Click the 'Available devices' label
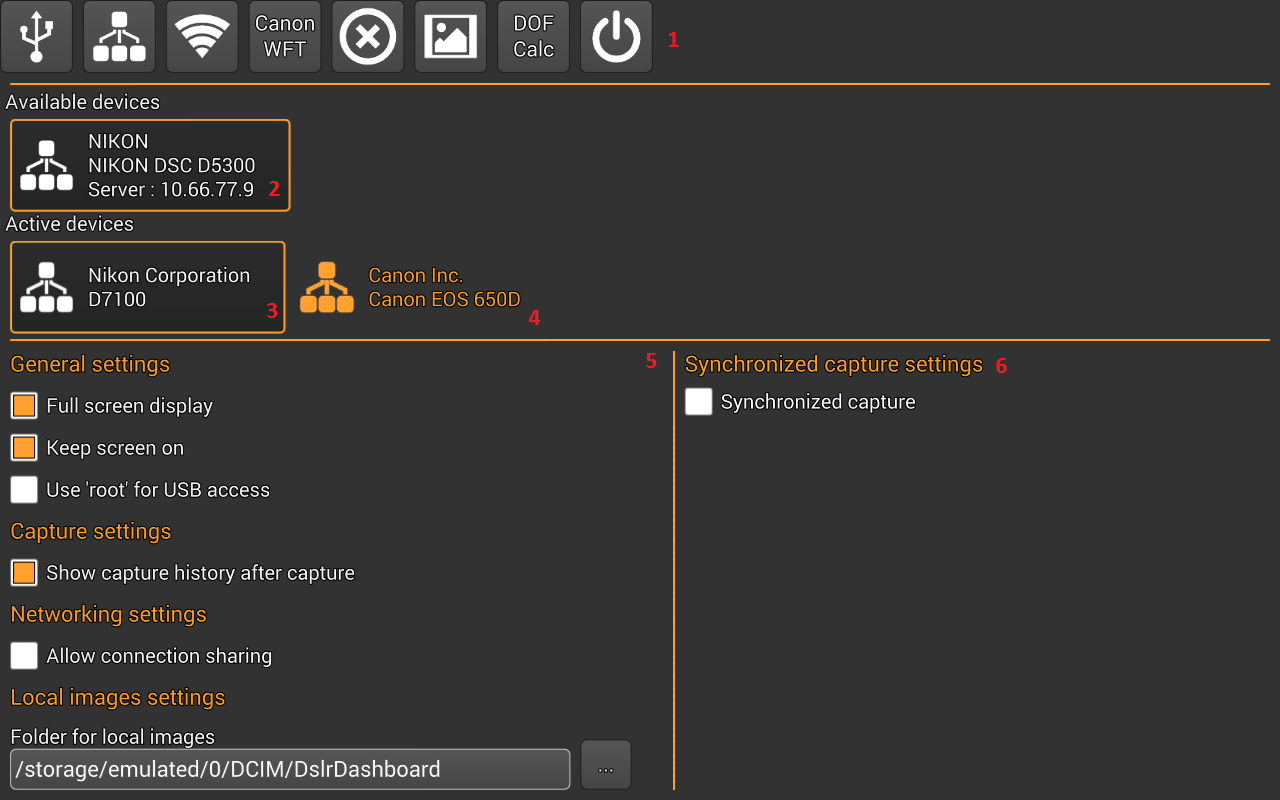 point(83,102)
